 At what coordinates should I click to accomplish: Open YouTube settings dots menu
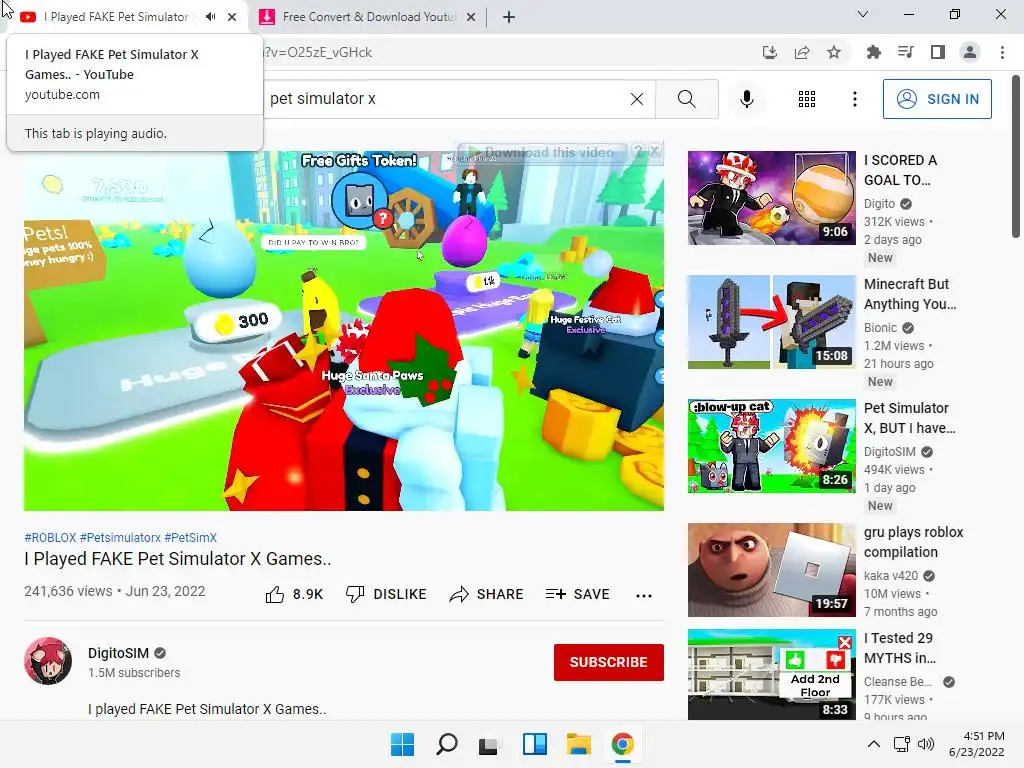pyautogui.click(x=854, y=99)
